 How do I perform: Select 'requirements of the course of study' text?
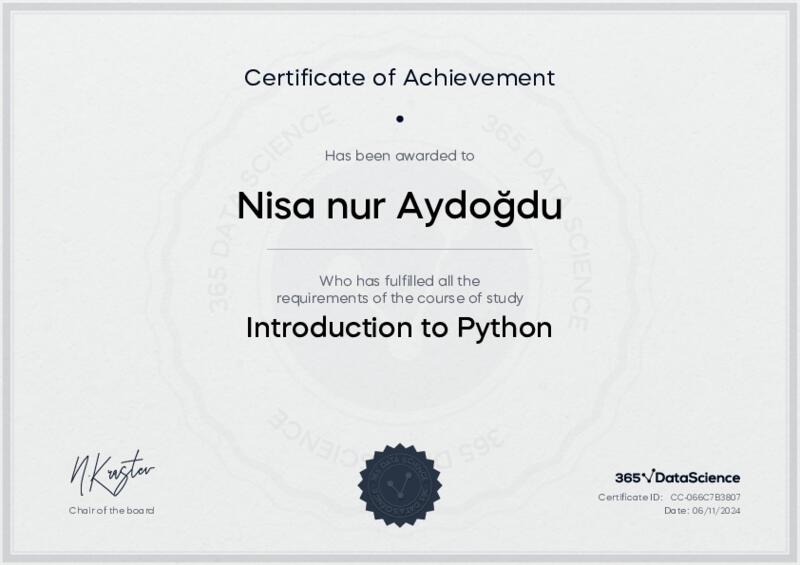pyautogui.click(x=399, y=297)
